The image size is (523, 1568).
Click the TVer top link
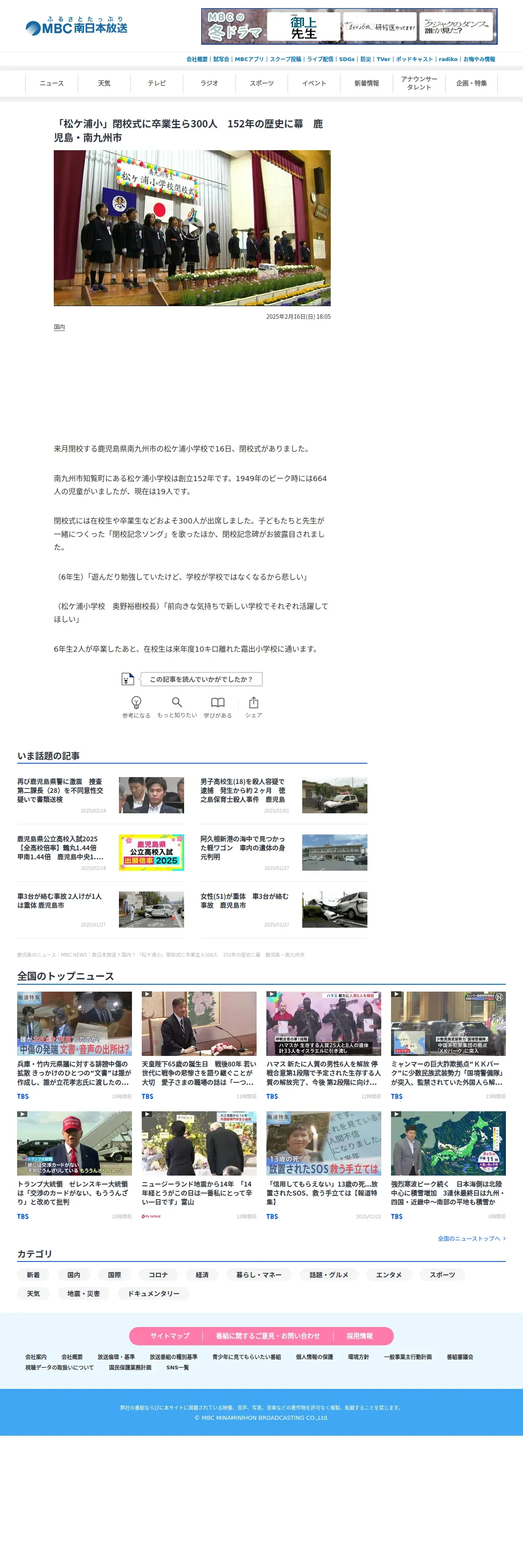pos(383,59)
